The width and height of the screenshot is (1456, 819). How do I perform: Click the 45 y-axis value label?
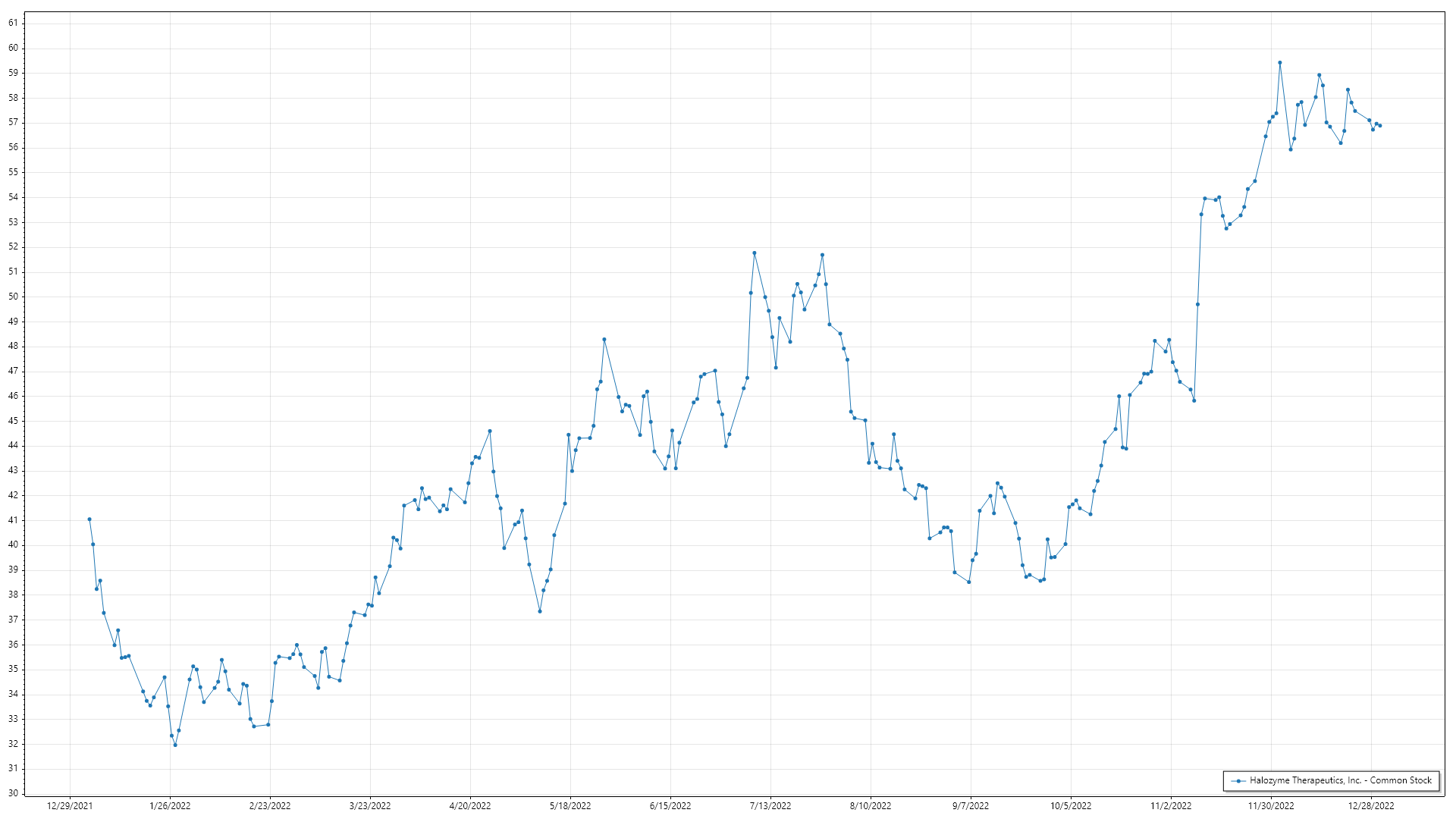pos(13,421)
